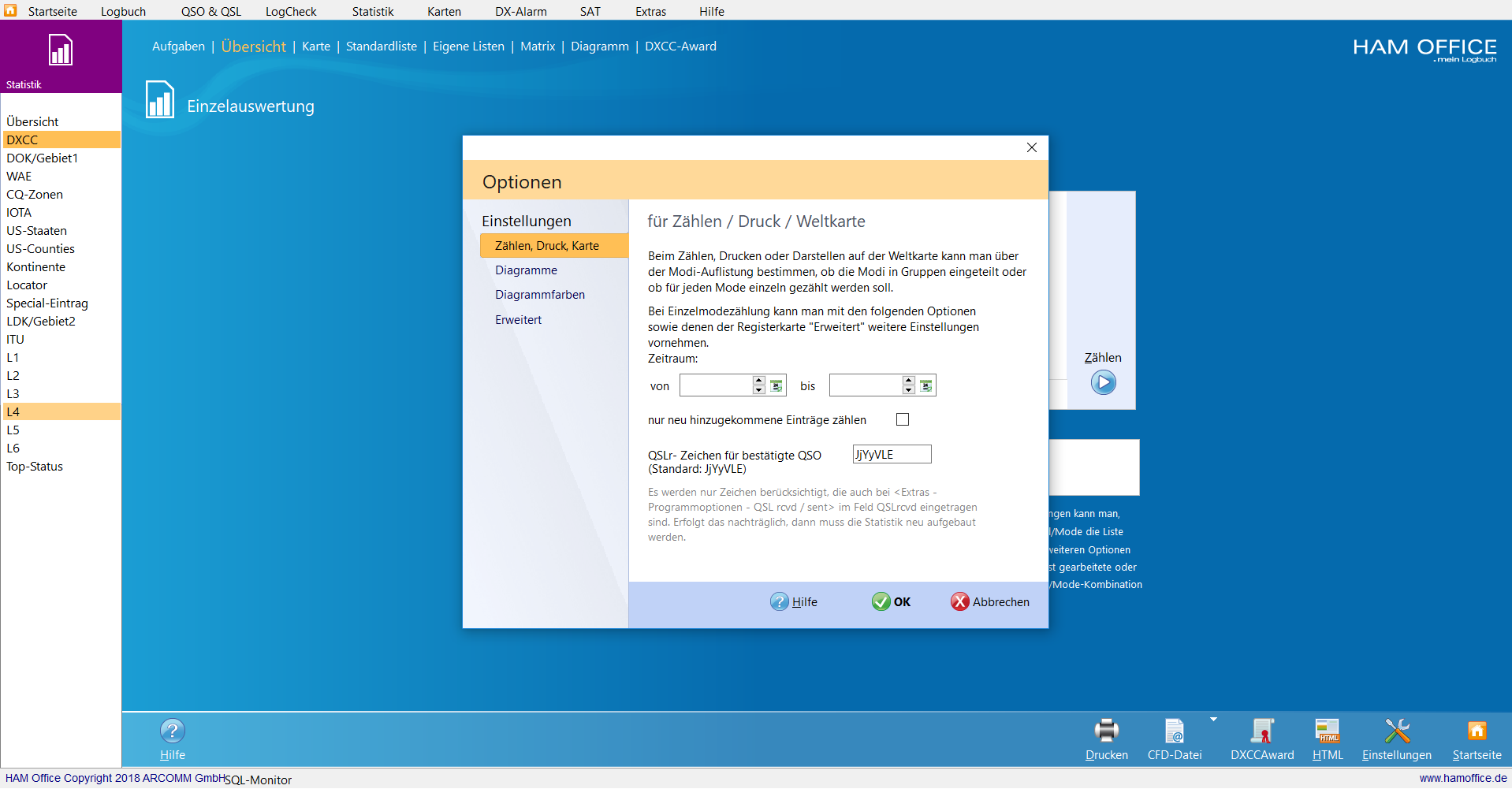Open the Logbuch menu

123,11
